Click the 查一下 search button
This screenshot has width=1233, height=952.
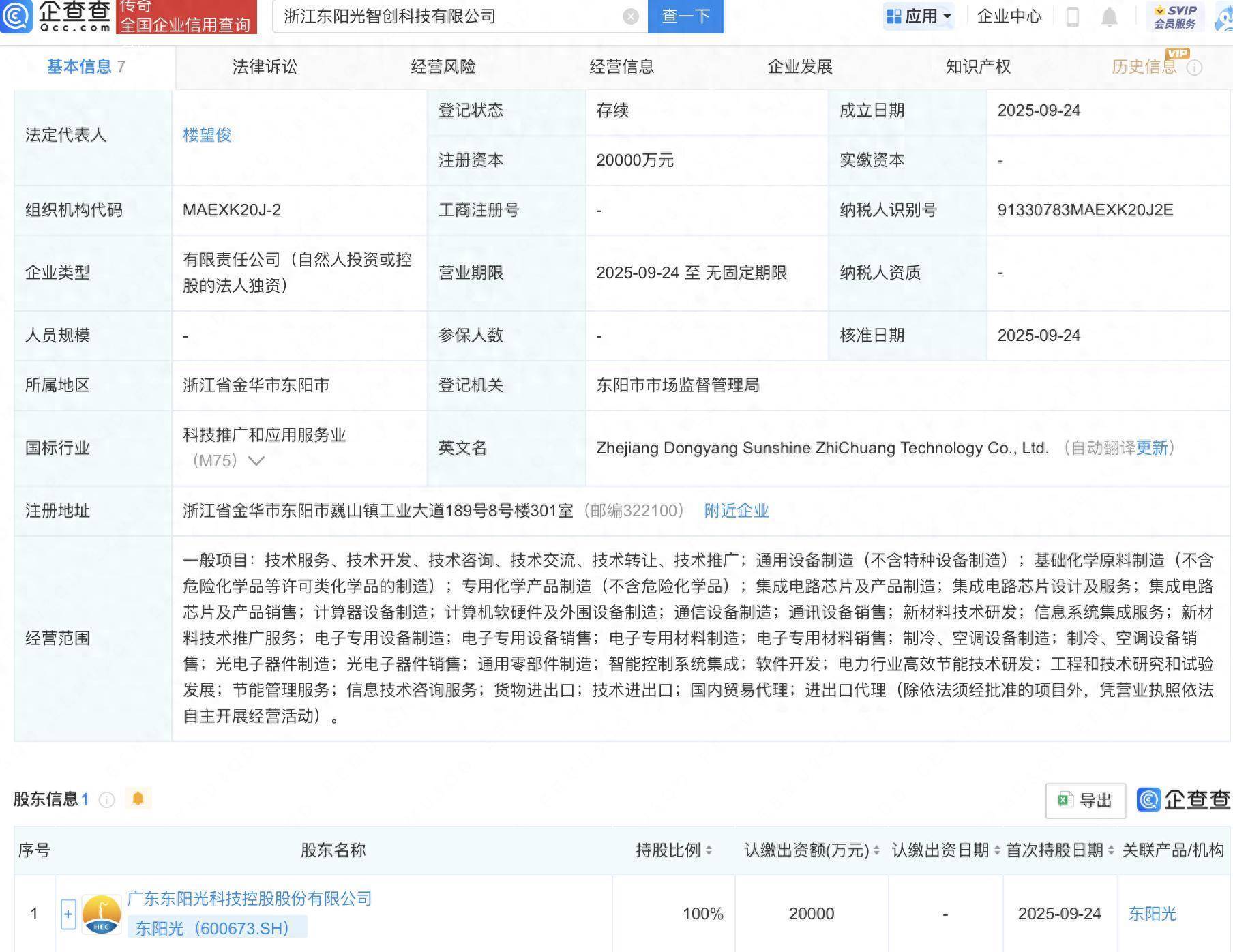[685, 17]
